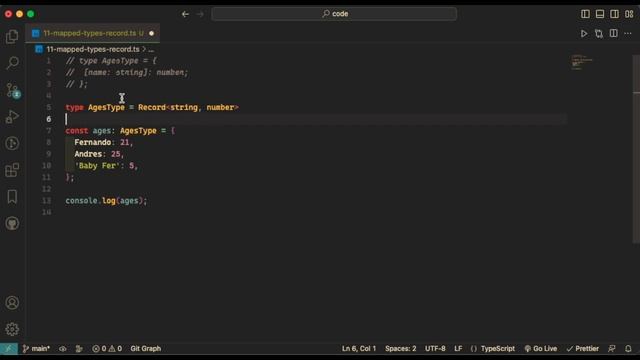Screen dimensions: 640x360
Task: Click on the word Record on line 5
Action: (x=152, y=107)
